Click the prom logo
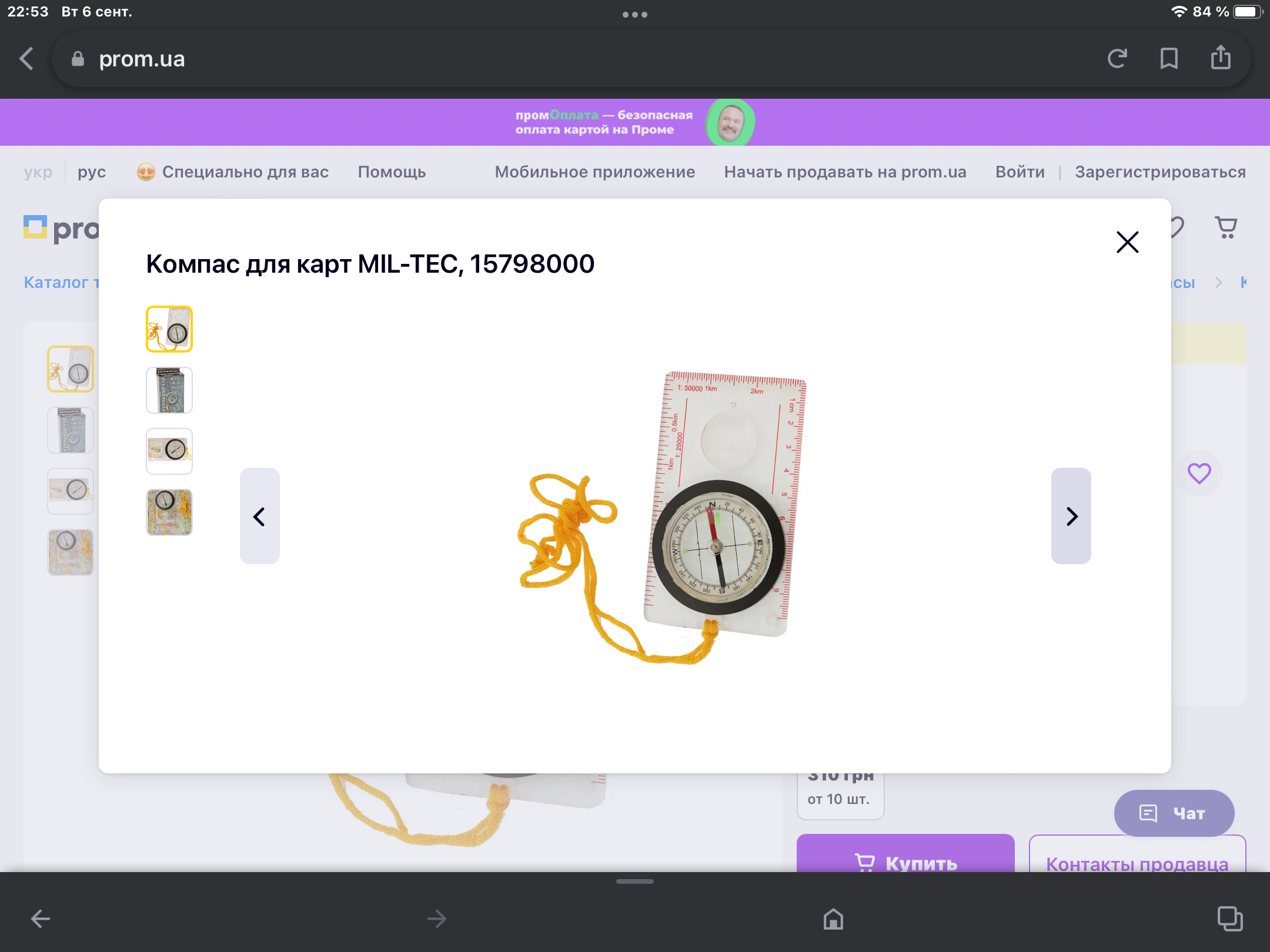Screen dimensions: 1270x952 (x=61, y=229)
